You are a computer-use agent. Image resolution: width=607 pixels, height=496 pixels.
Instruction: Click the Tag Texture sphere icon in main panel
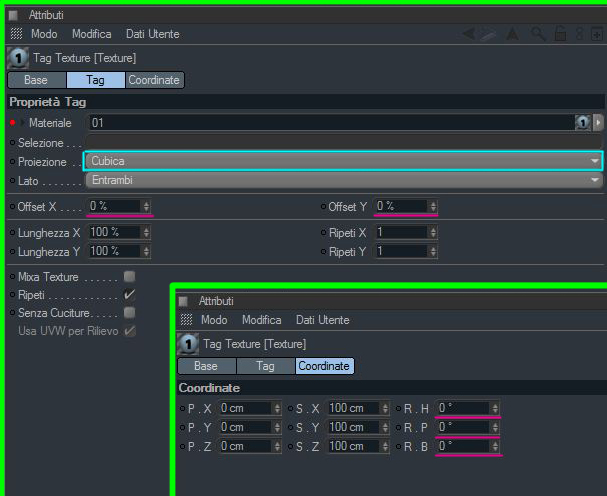tap(18, 58)
